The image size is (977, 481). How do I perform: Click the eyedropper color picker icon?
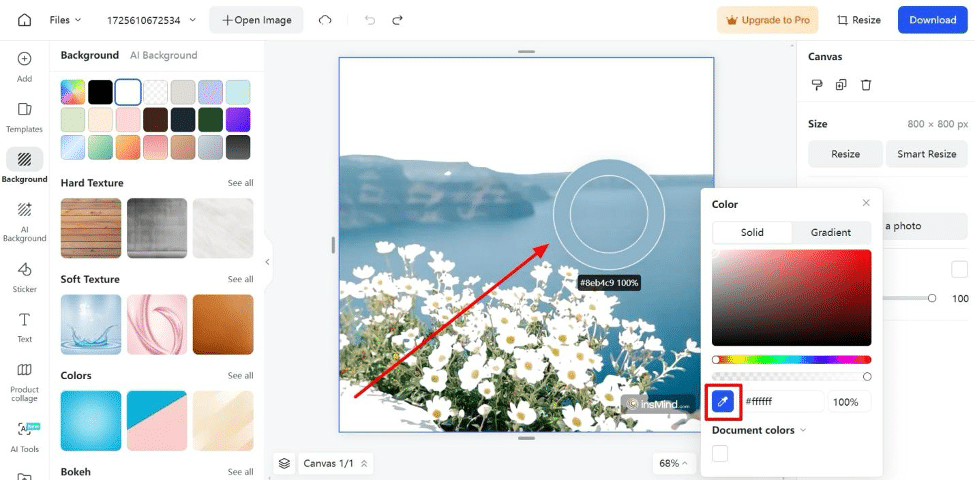click(x=723, y=402)
